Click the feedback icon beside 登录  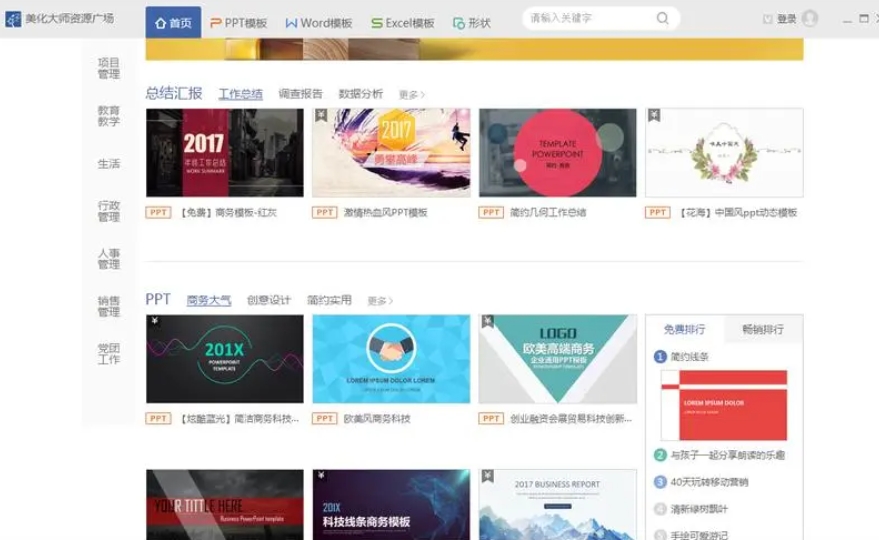(767, 19)
